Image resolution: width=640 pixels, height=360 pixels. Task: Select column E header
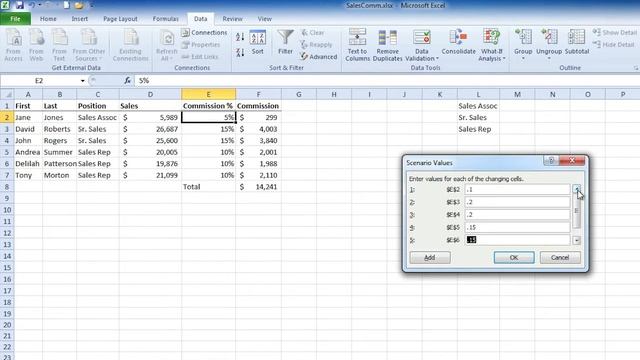[x=208, y=94]
